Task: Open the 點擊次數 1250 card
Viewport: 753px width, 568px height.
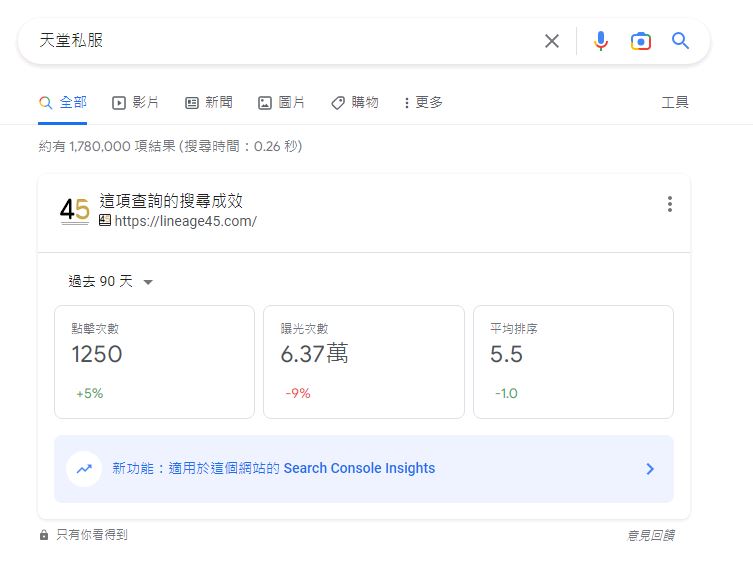Action: pos(154,362)
